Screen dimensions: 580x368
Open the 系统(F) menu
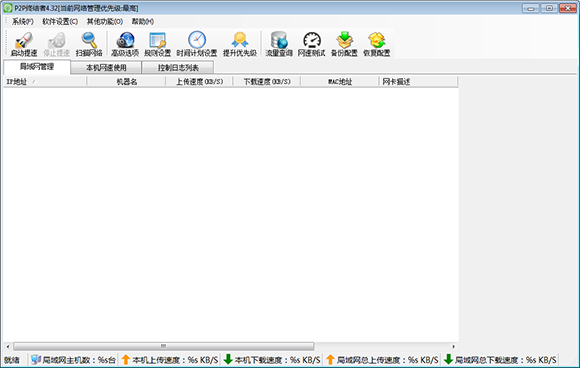tap(23, 21)
